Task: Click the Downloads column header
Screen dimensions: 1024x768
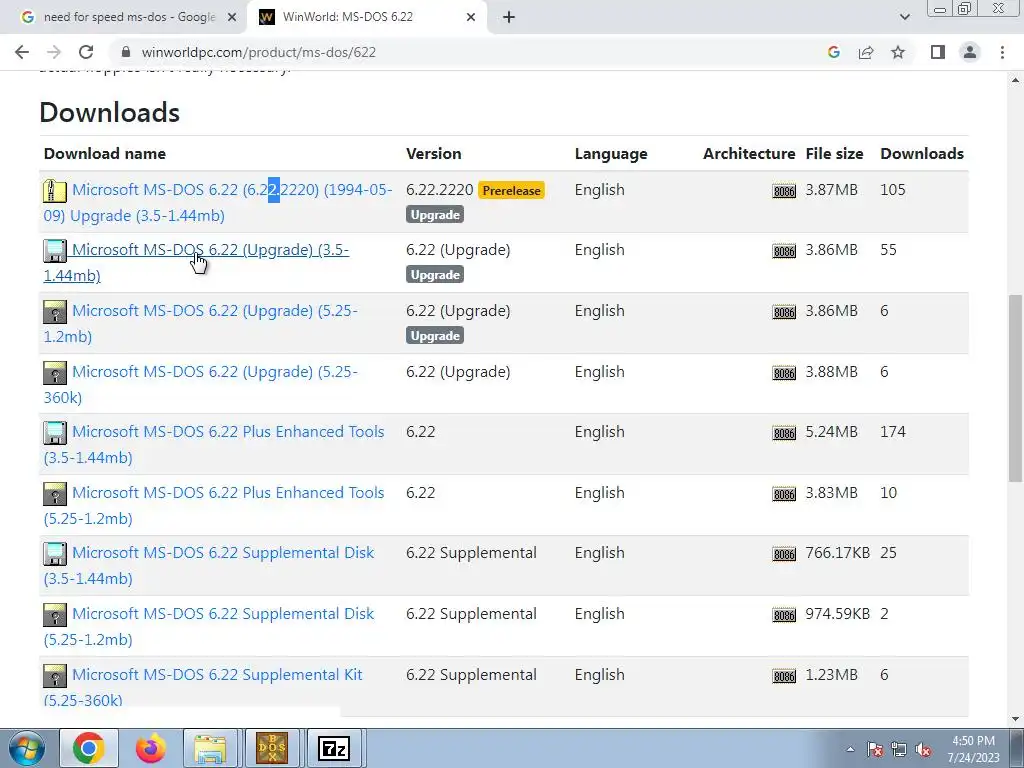Action: click(921, 153)
